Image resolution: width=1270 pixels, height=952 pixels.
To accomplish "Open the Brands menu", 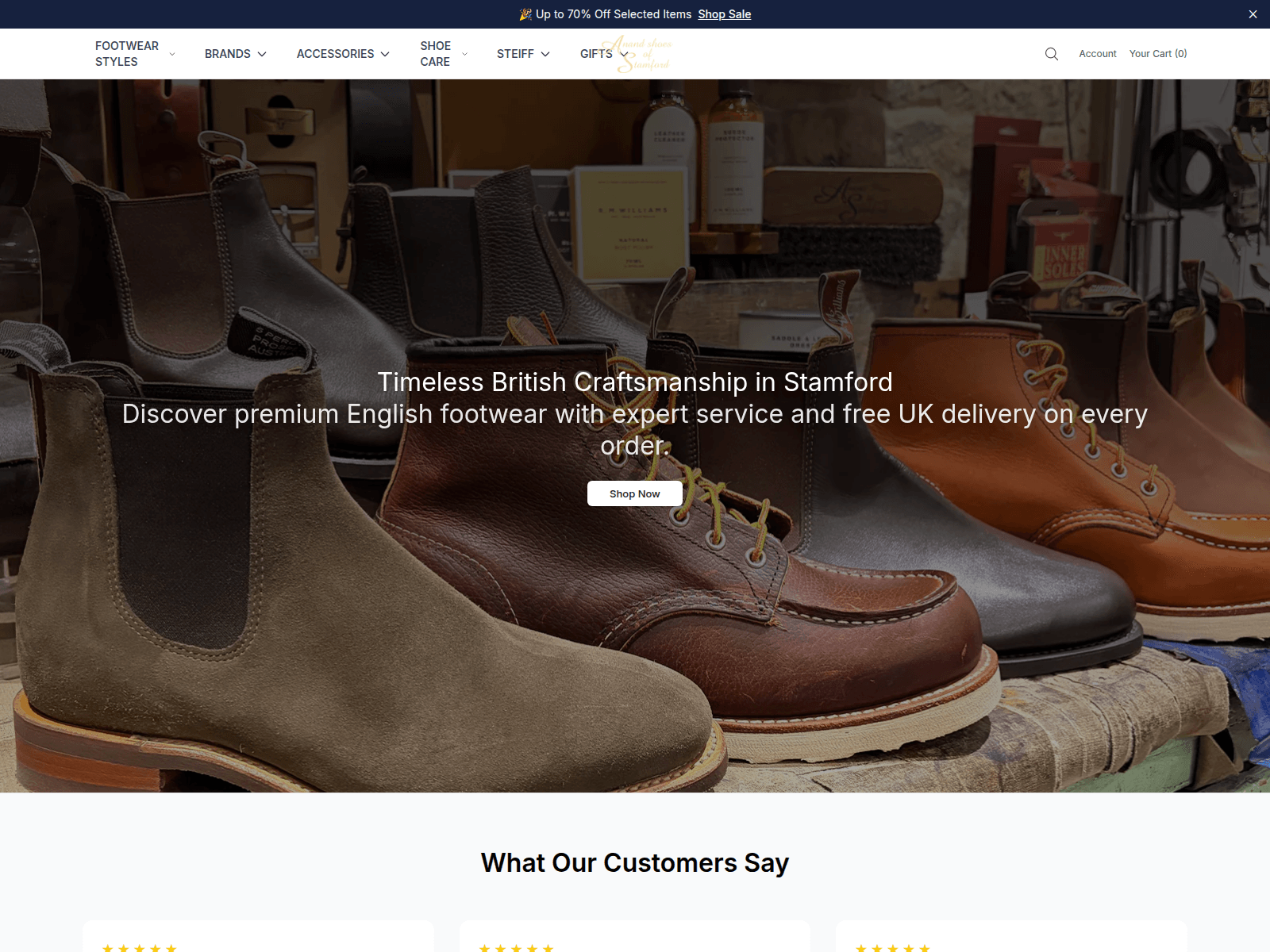I will tap(228, 54).
